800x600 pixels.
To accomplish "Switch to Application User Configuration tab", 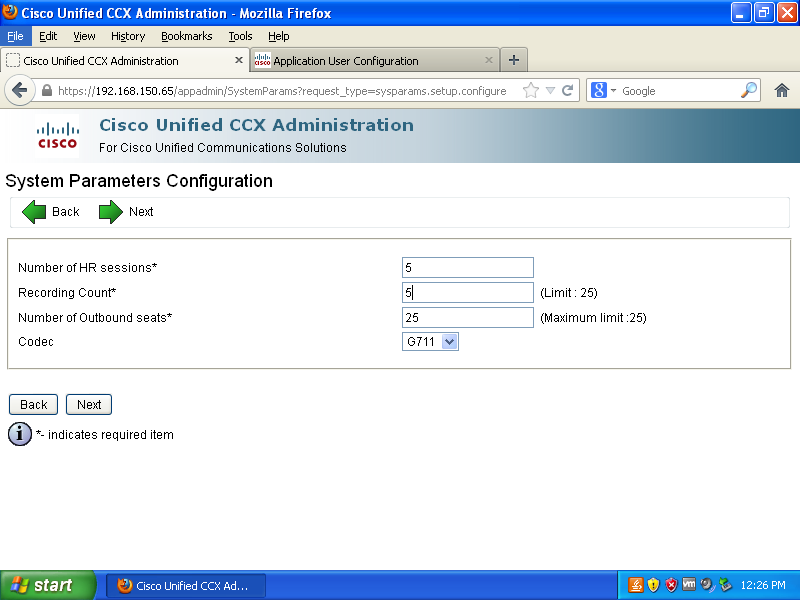I will pyautogui.click(x=374, y=61).
